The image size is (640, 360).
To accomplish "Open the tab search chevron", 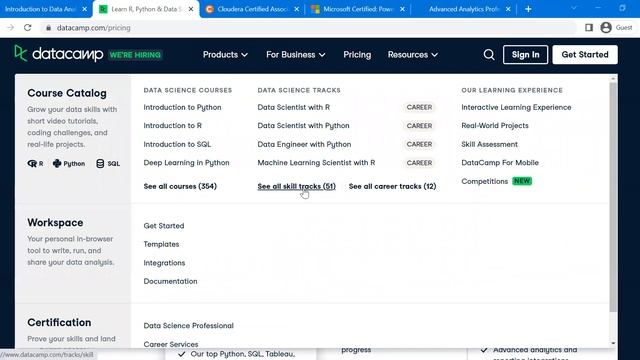I will coord(573,8).
